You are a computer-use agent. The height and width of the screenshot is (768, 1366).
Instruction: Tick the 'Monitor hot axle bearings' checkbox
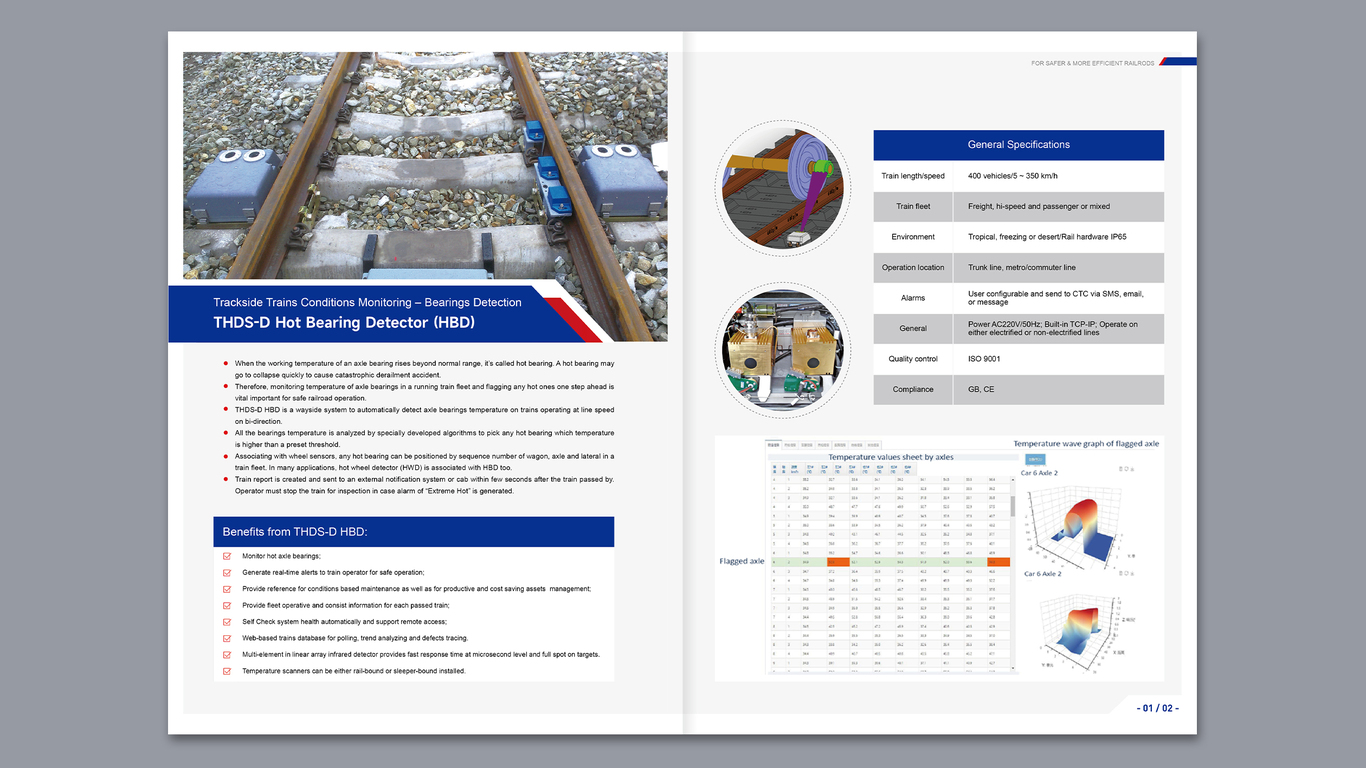tap(227, 556)
